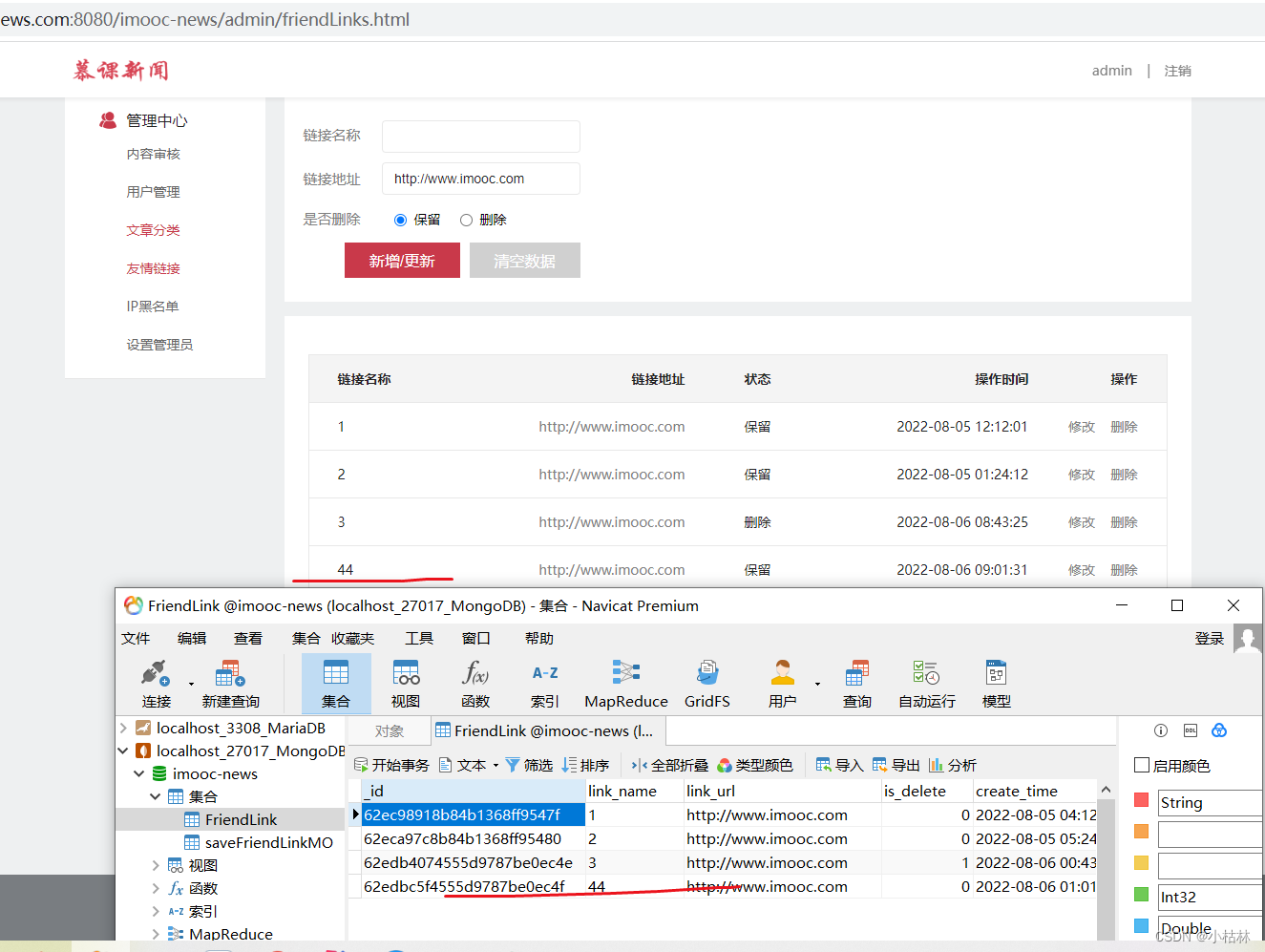Switch to the 对象 tab

pos(389,731)
